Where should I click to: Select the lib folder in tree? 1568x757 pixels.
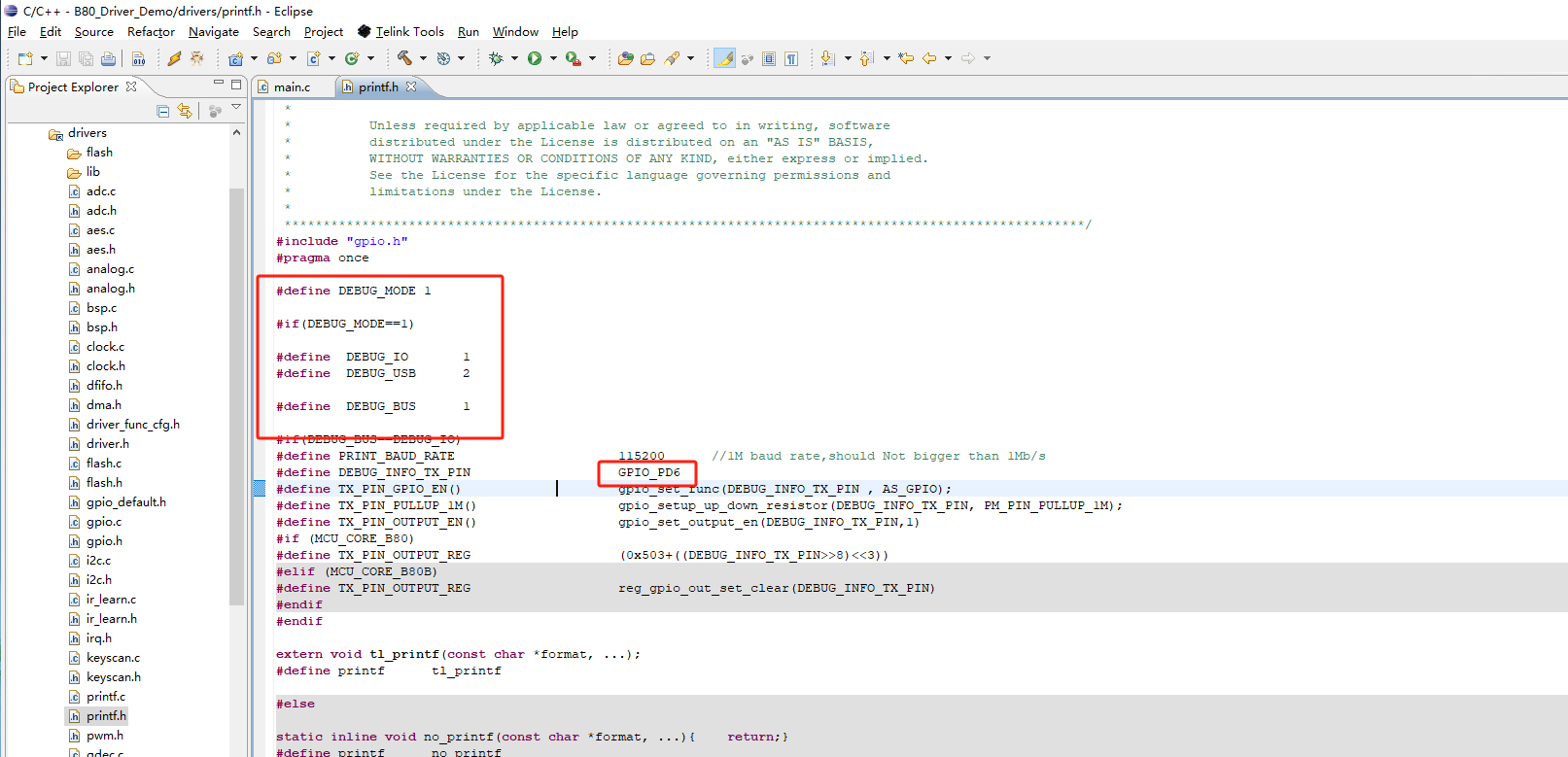(92, 172)
